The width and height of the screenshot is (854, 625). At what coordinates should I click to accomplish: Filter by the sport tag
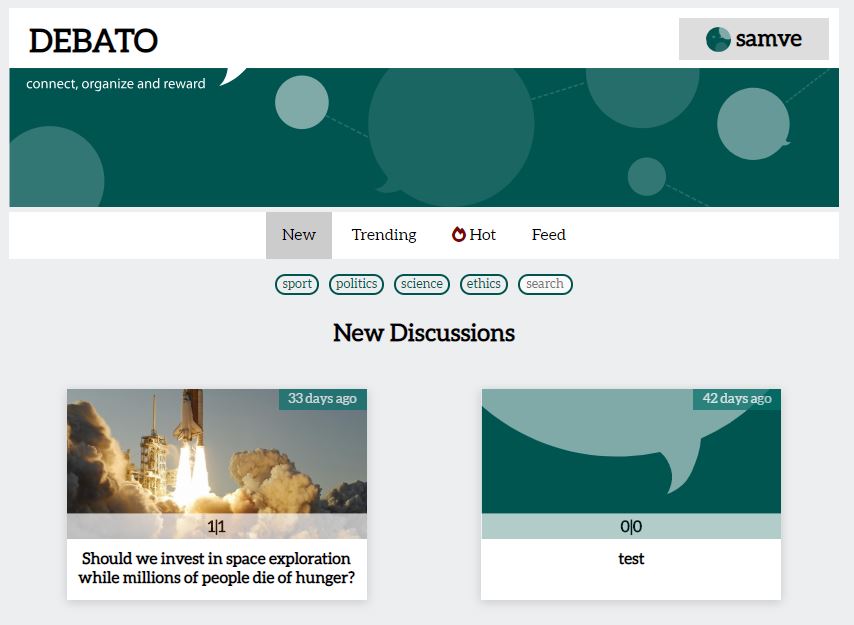point(297,284)
